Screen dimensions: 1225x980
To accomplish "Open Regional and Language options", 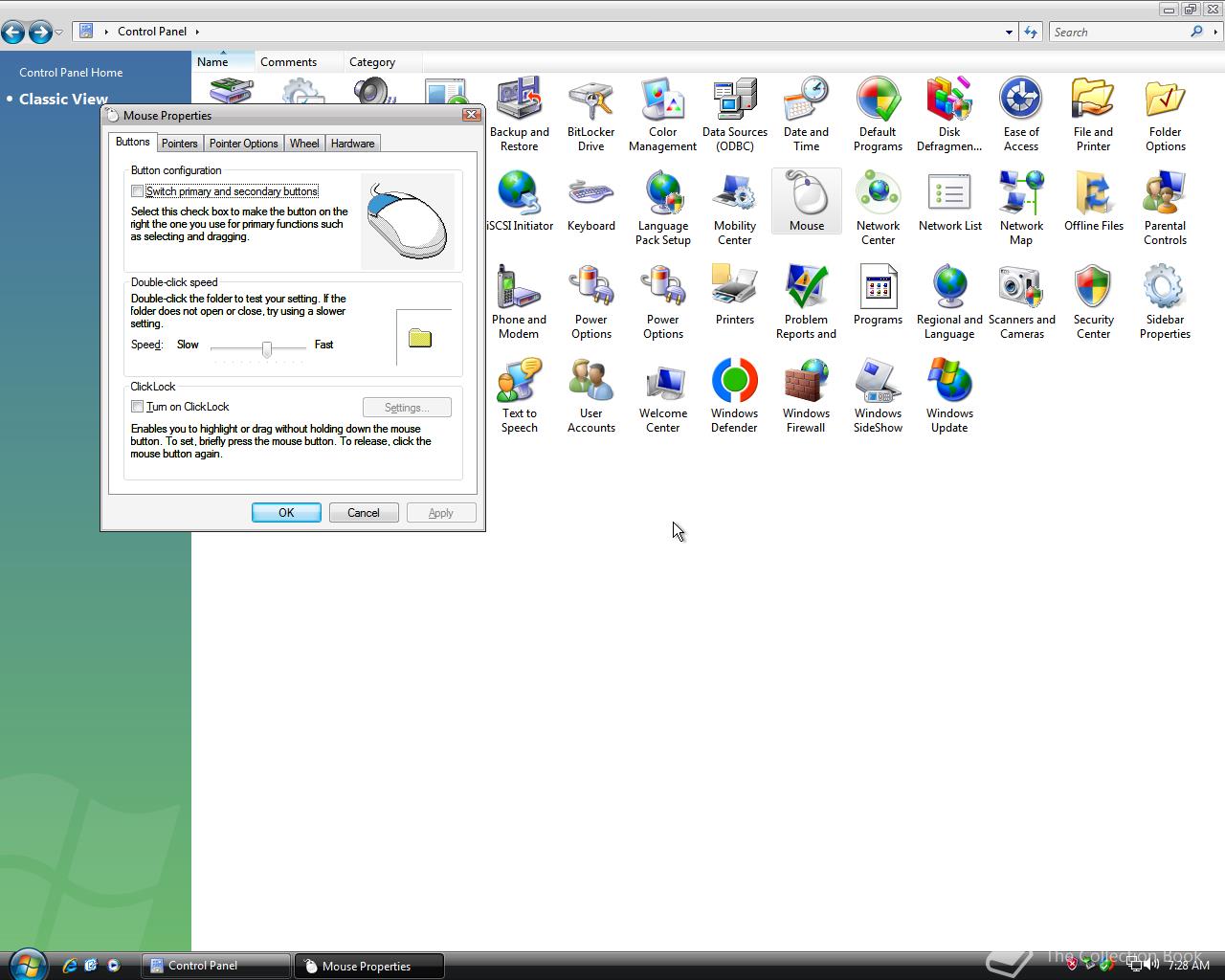I will click(949, 302).
